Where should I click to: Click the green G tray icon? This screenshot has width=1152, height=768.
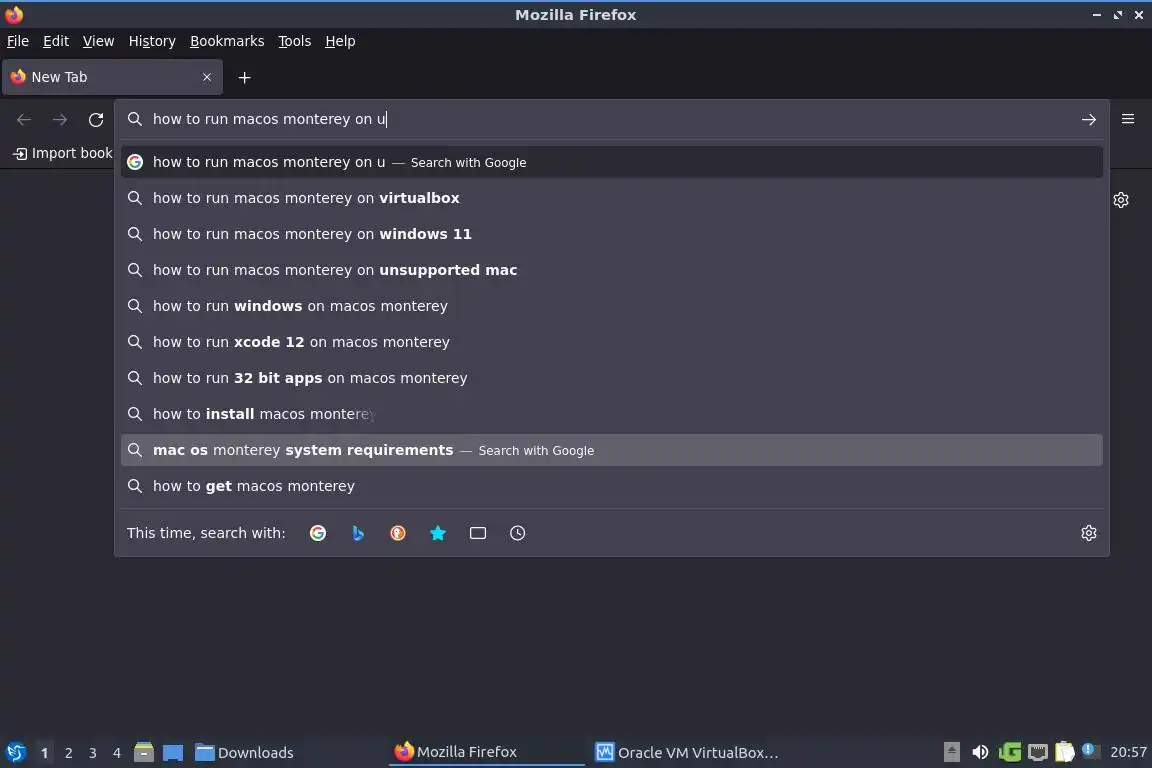pos(1009,752)
